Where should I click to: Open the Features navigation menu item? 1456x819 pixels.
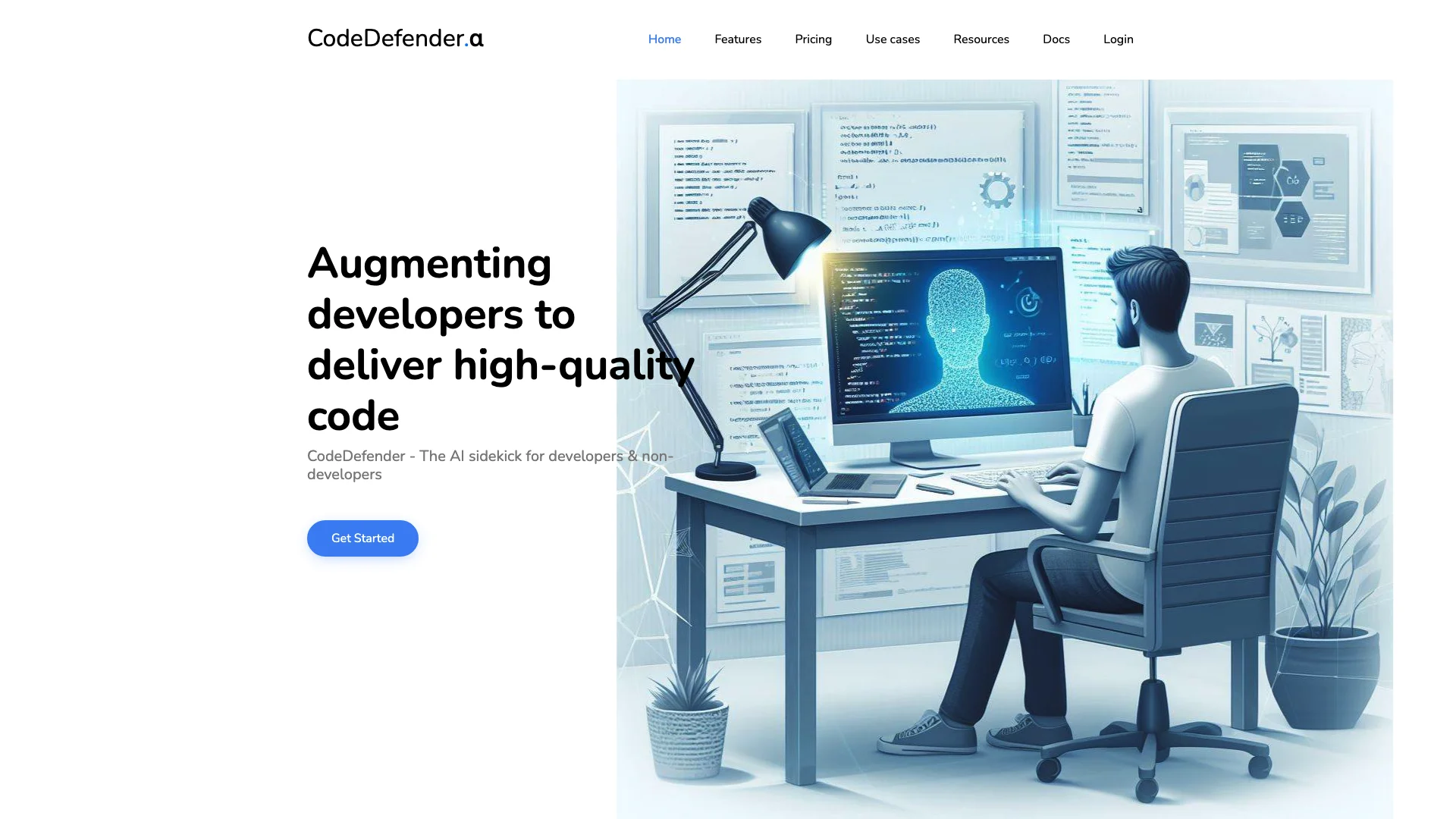[737, 39]
